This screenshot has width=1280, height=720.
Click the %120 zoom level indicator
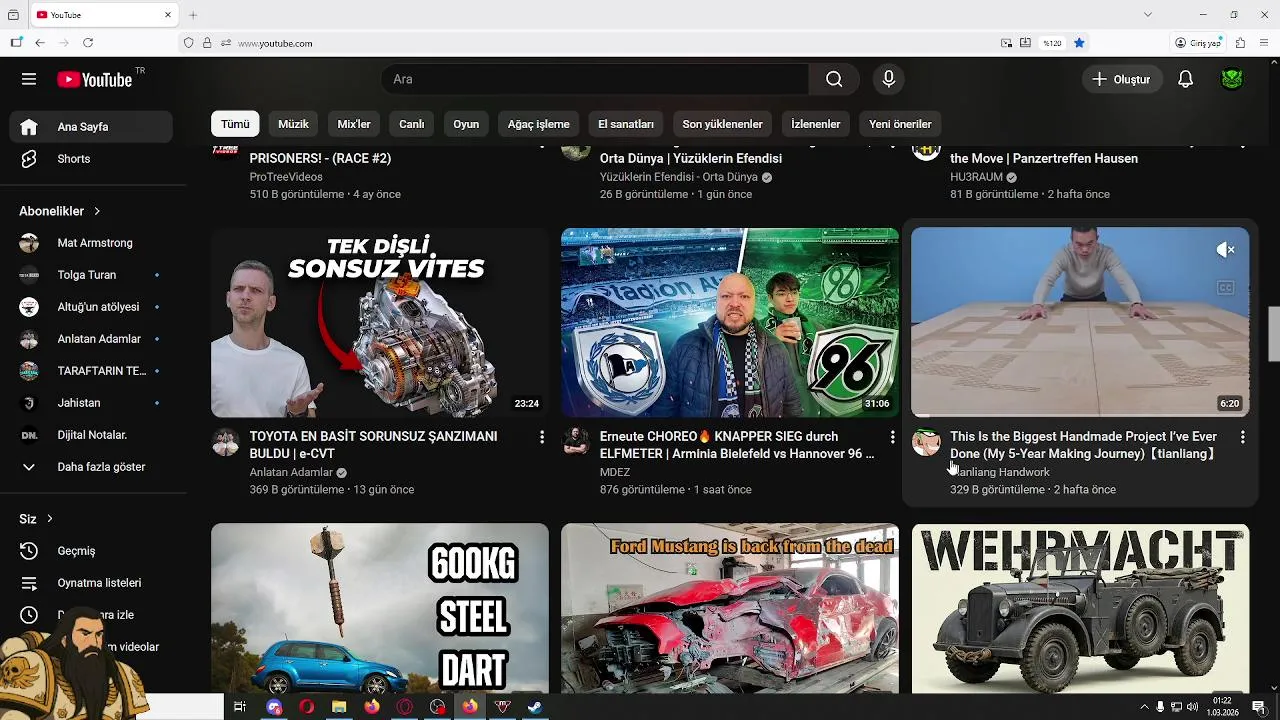(x=1052, y=43)
